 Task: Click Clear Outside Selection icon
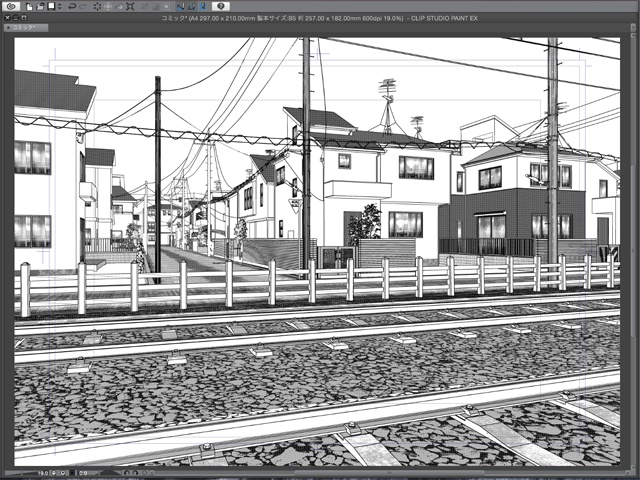pos(108,7)
